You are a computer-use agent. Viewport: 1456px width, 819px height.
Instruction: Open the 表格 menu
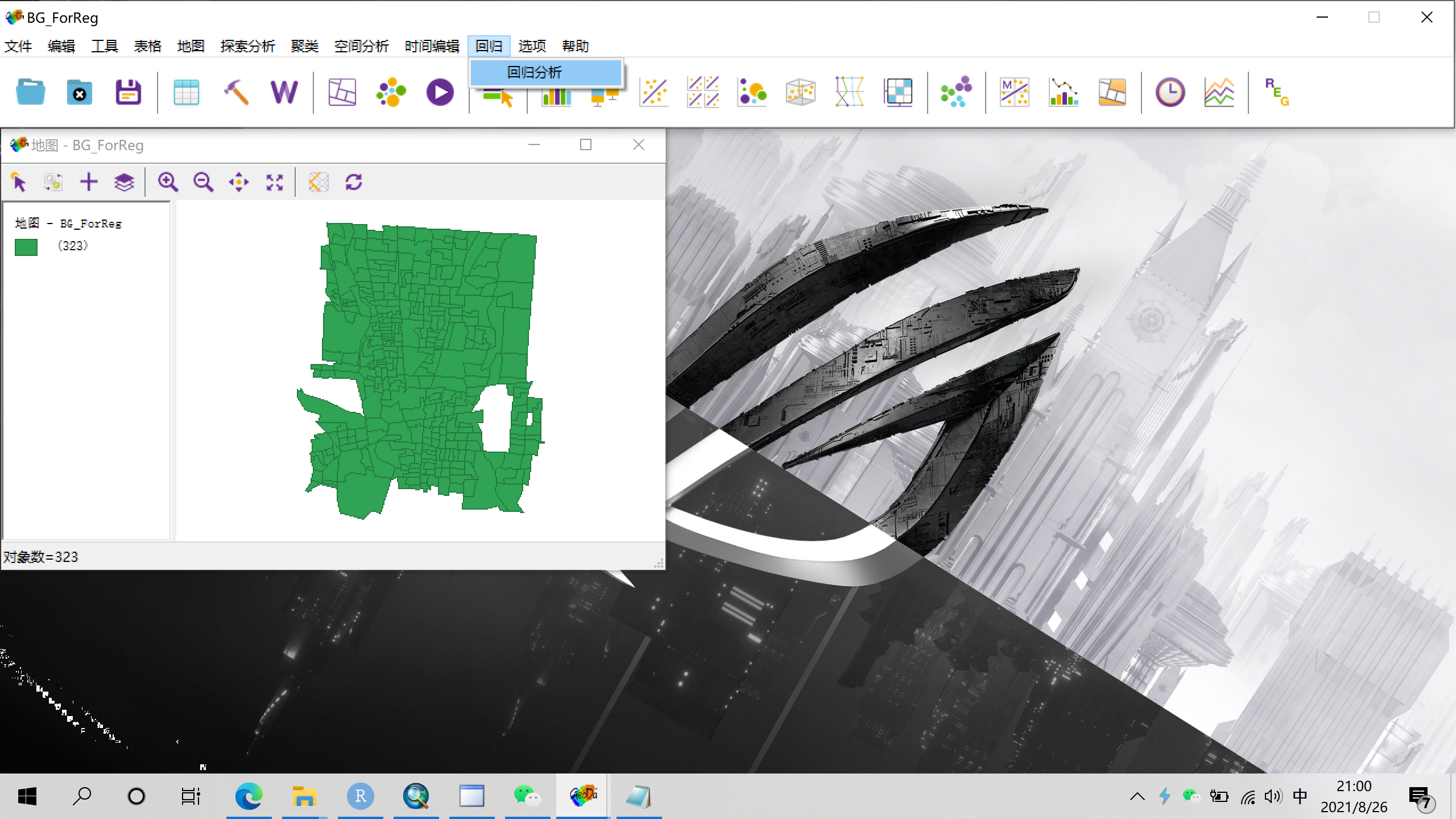tap(148, 46)
